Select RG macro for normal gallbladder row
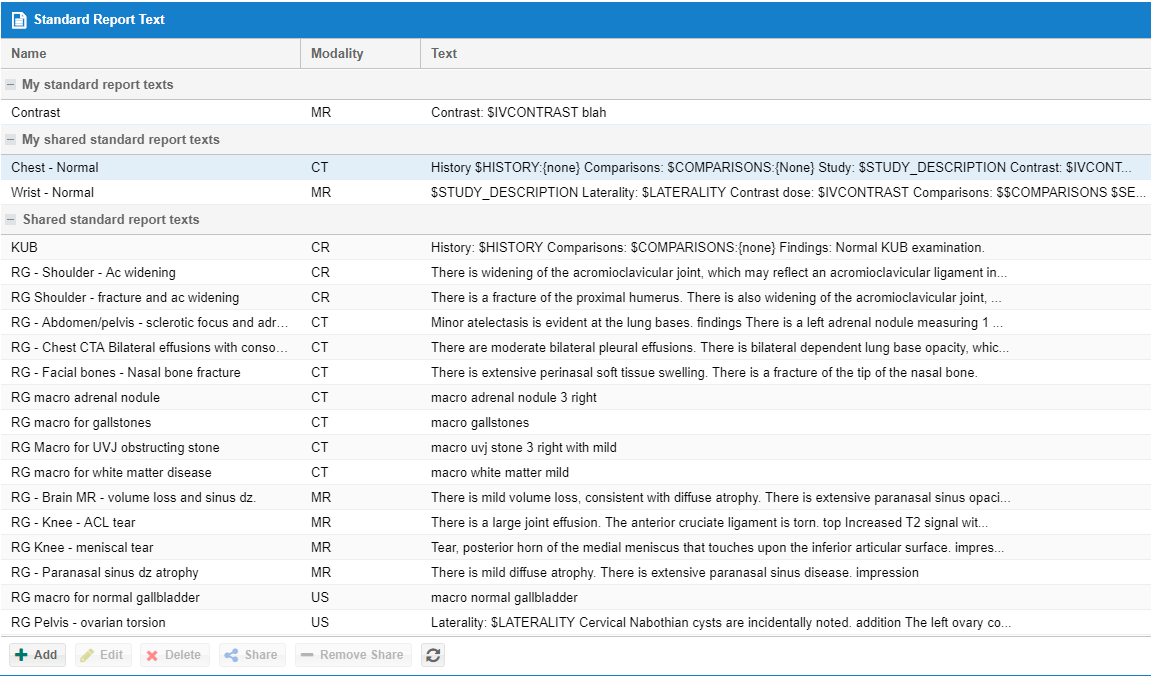Image resolution: width=1151 pixels, height=676 pixels. [x=576, y=597]
